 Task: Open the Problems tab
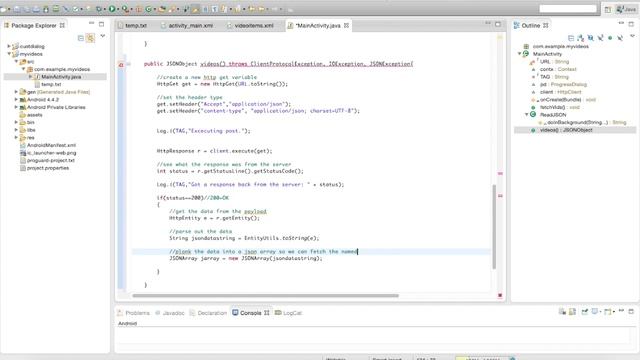pos(133,313)
